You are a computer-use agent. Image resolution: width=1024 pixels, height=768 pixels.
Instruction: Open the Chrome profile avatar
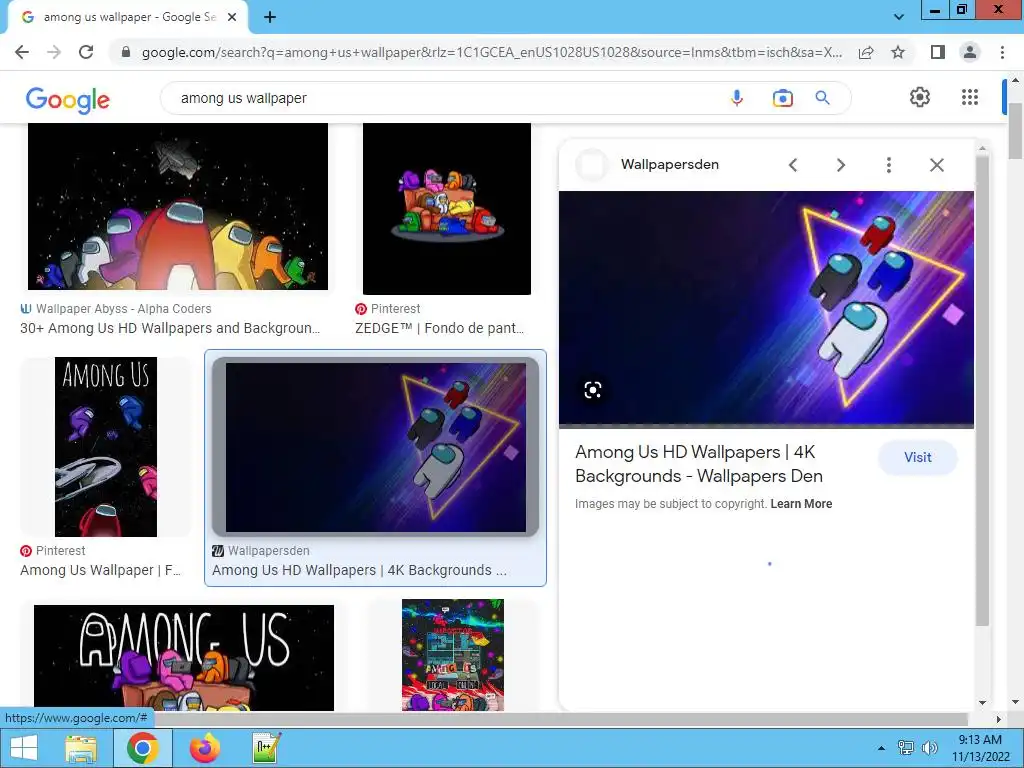[970, 52]
